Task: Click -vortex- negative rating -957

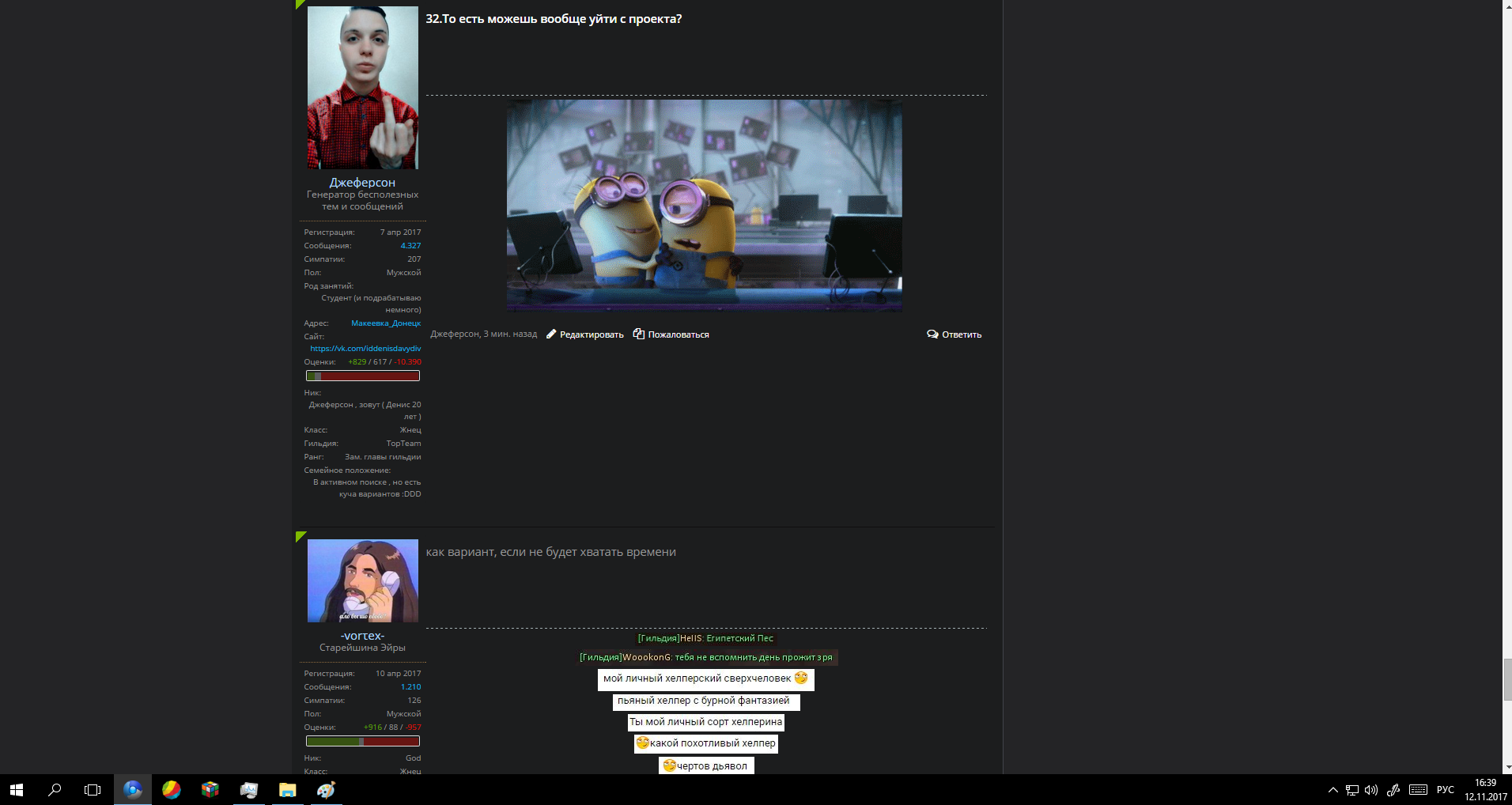Action: pos(413,728)
